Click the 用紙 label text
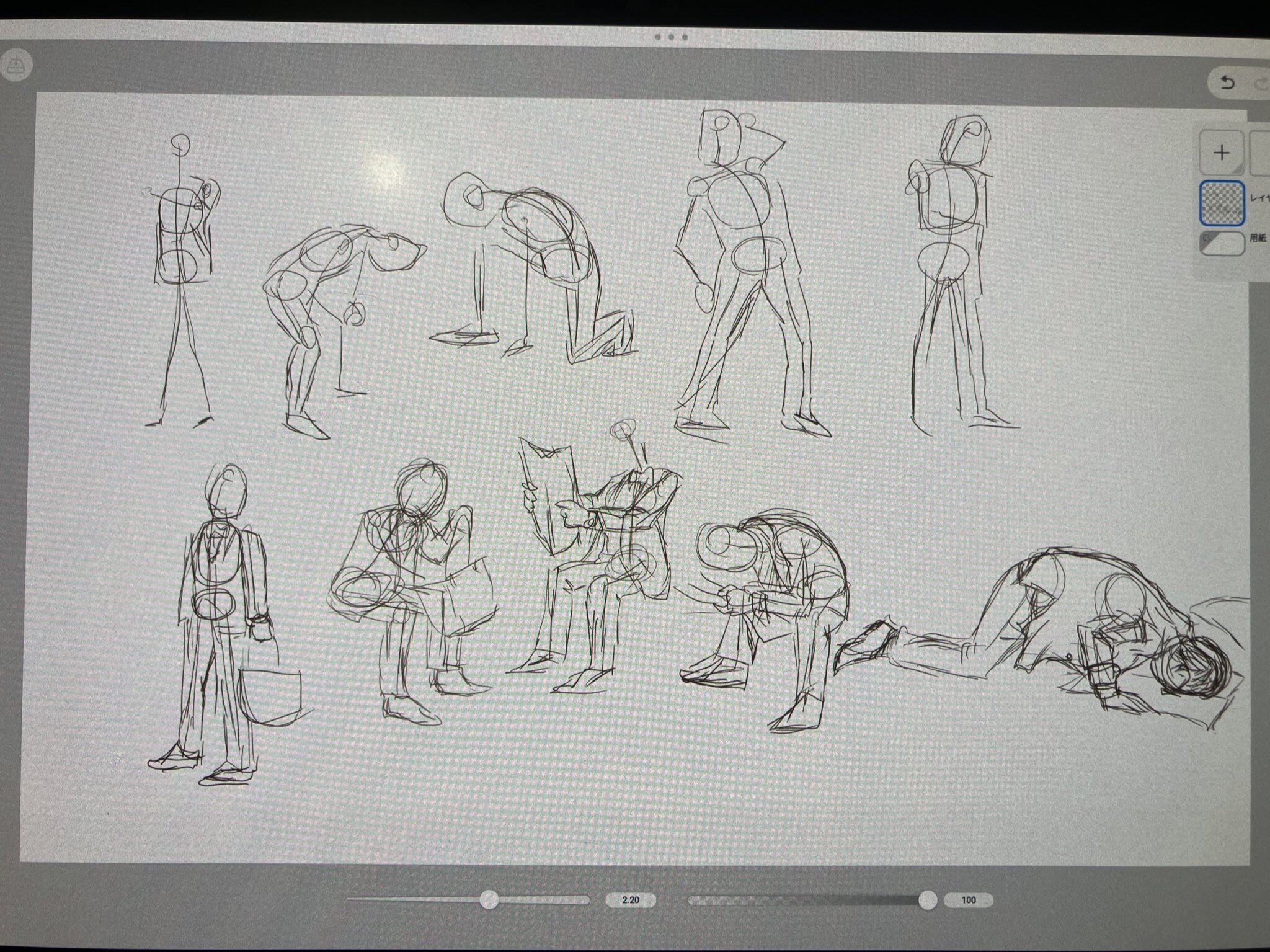Viewport: 1270px width, 952px height. point(1257,238)
